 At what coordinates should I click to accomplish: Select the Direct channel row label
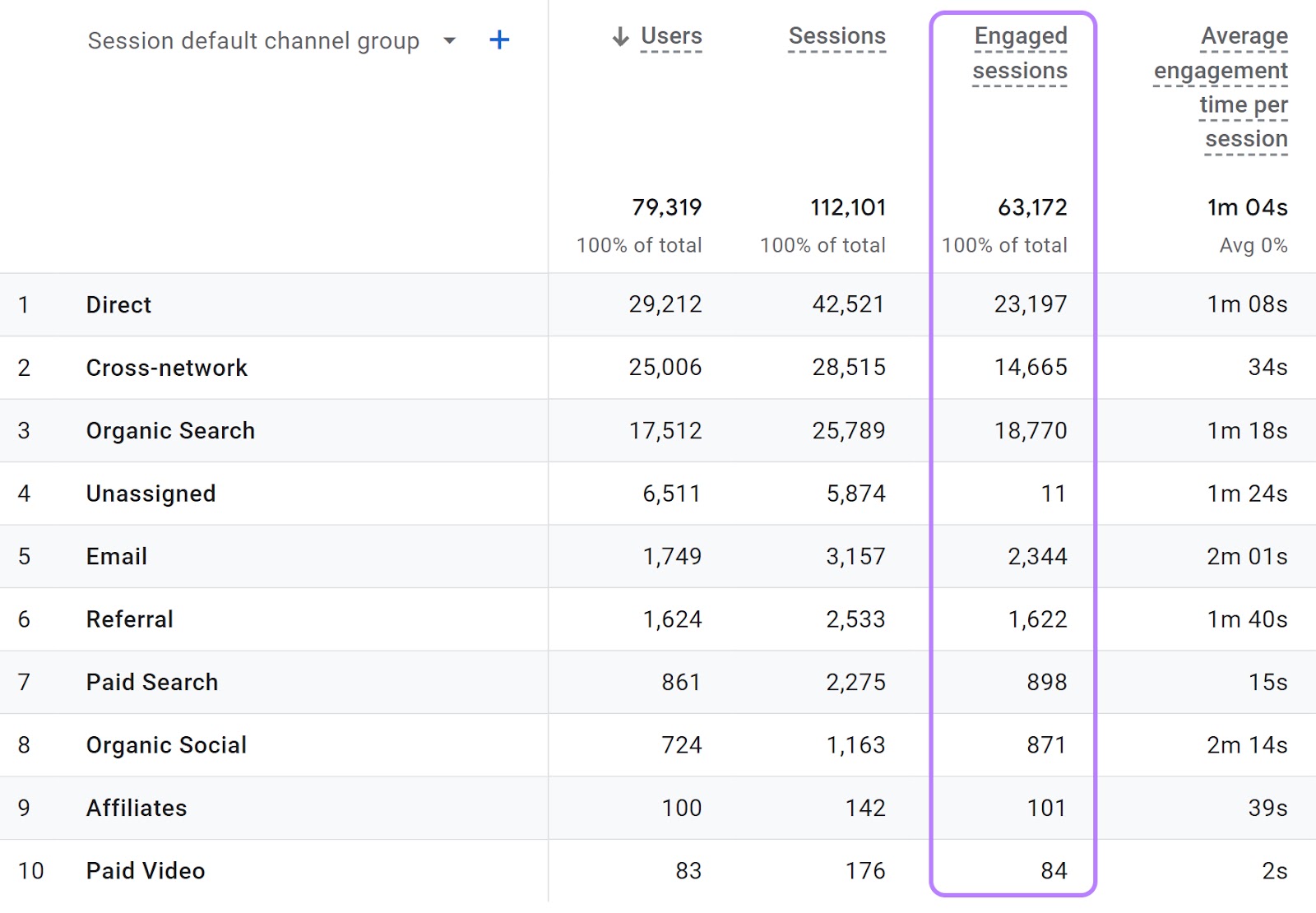click(118, 304)
